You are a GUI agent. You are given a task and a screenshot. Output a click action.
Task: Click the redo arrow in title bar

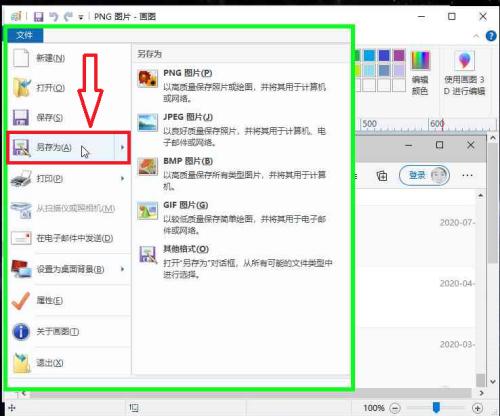[68, 16]
